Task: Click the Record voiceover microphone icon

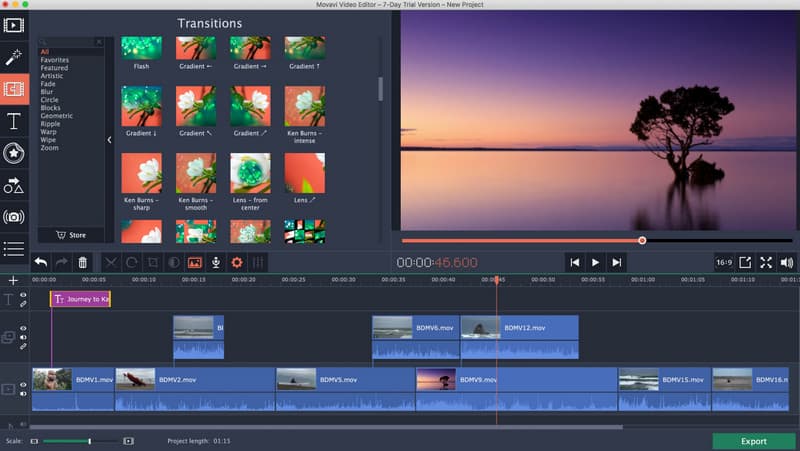Action: (216, 262)
